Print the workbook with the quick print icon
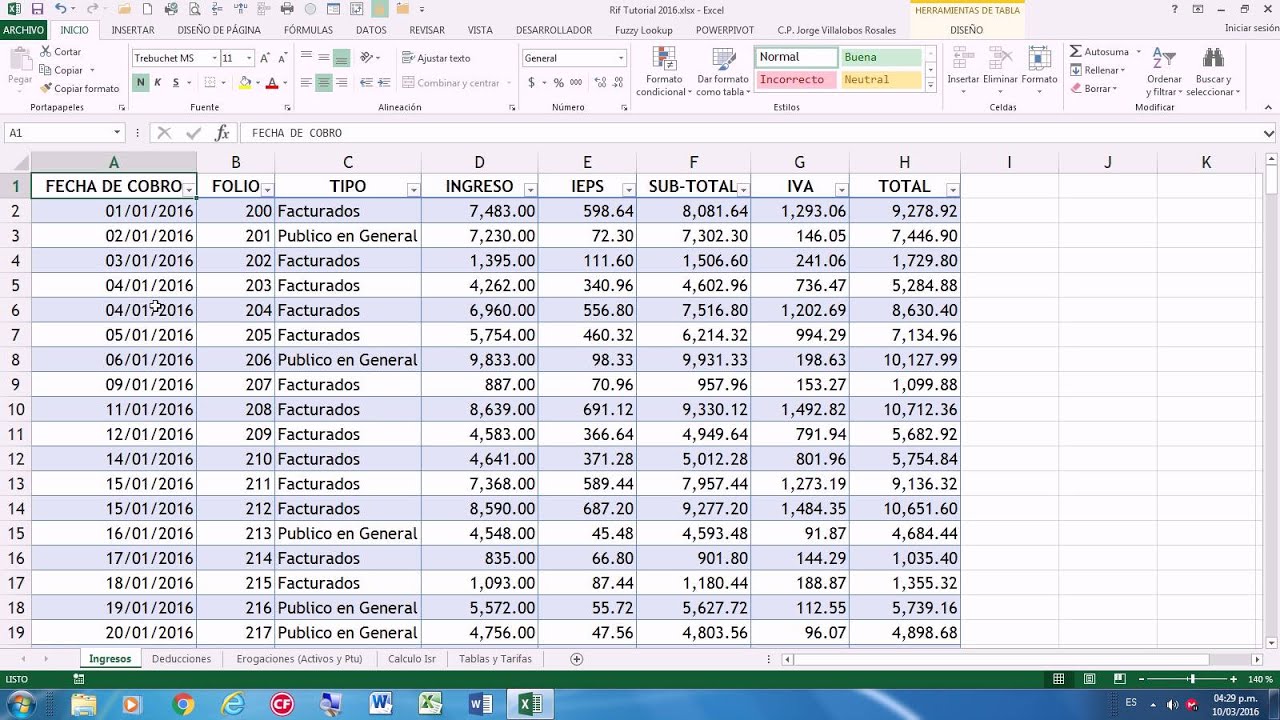The width and height of the screenshot is (1280, 720). [x=171, y=9]
